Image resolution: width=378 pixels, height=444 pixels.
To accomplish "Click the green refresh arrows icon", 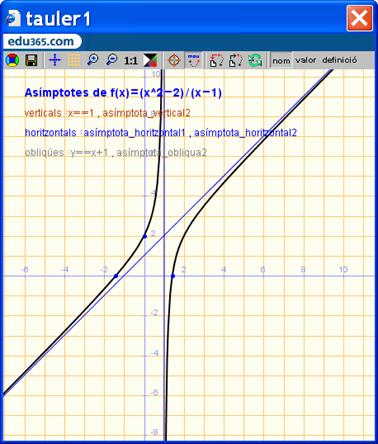I will coord(255,60).
